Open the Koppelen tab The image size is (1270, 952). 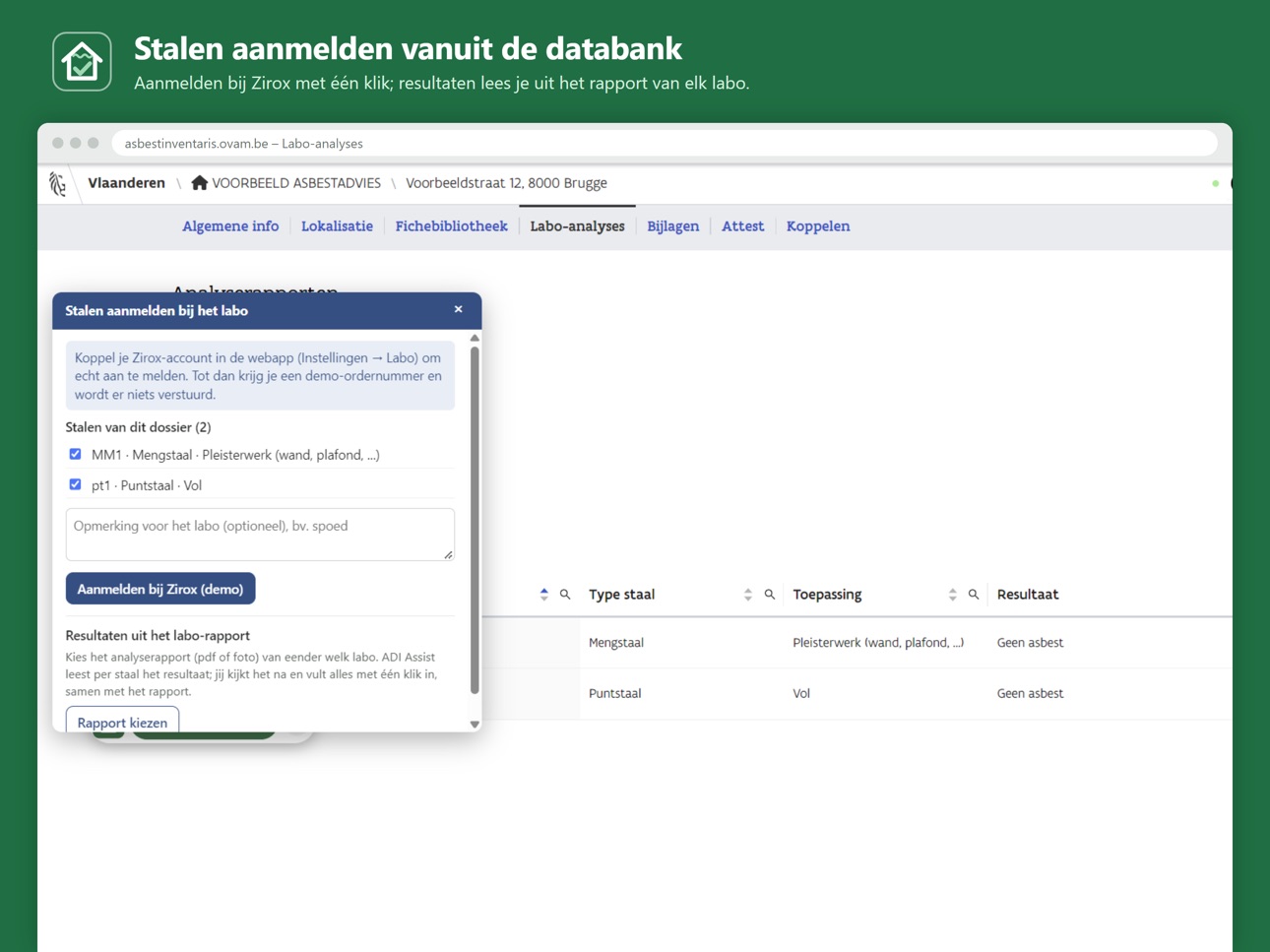(x=818, y=226)
